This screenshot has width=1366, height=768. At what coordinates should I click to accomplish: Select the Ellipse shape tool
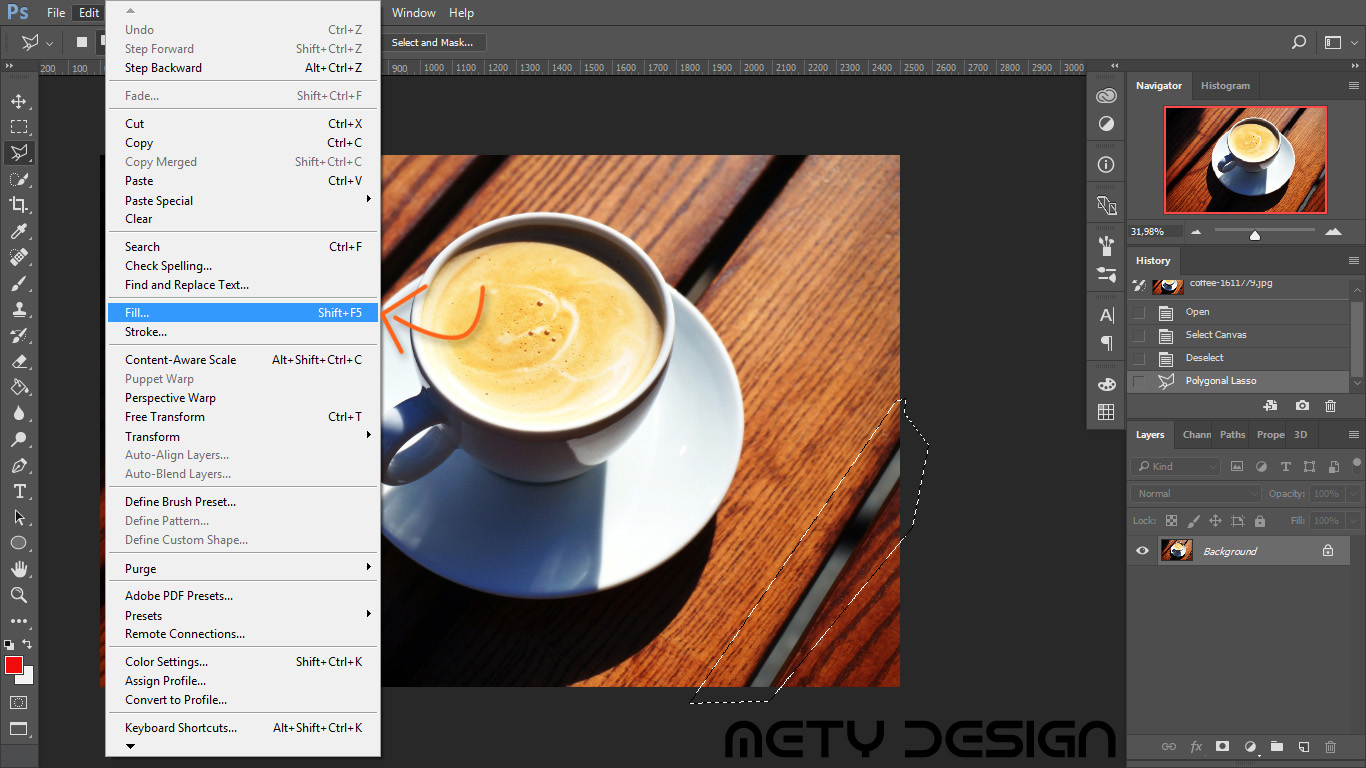[x=19, y=543]
